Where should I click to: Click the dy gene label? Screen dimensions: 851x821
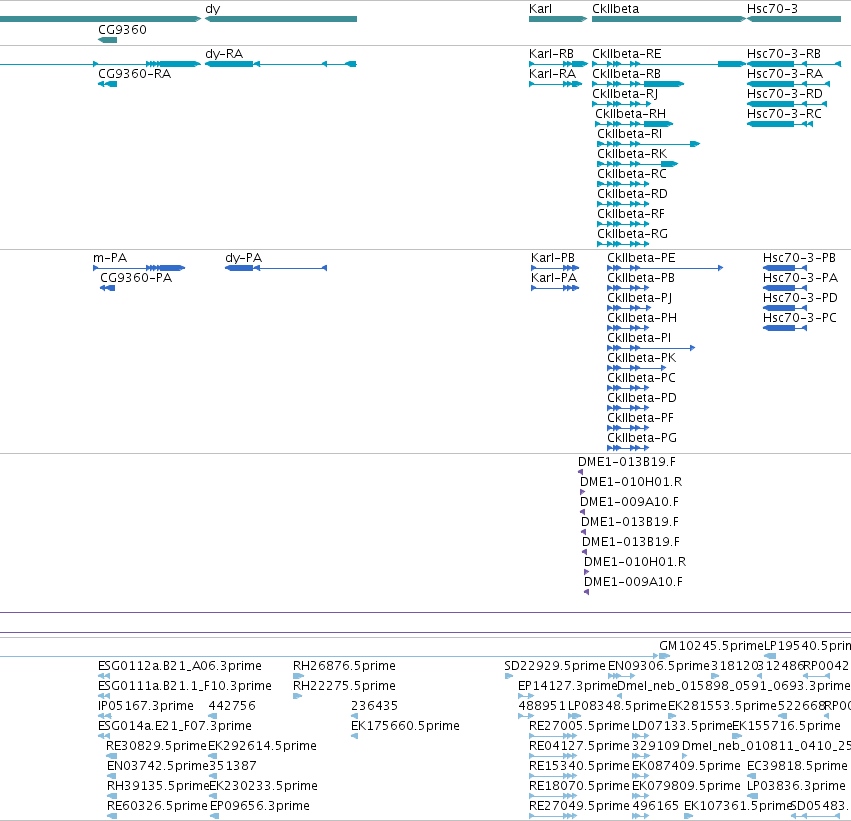pos(212,9)
